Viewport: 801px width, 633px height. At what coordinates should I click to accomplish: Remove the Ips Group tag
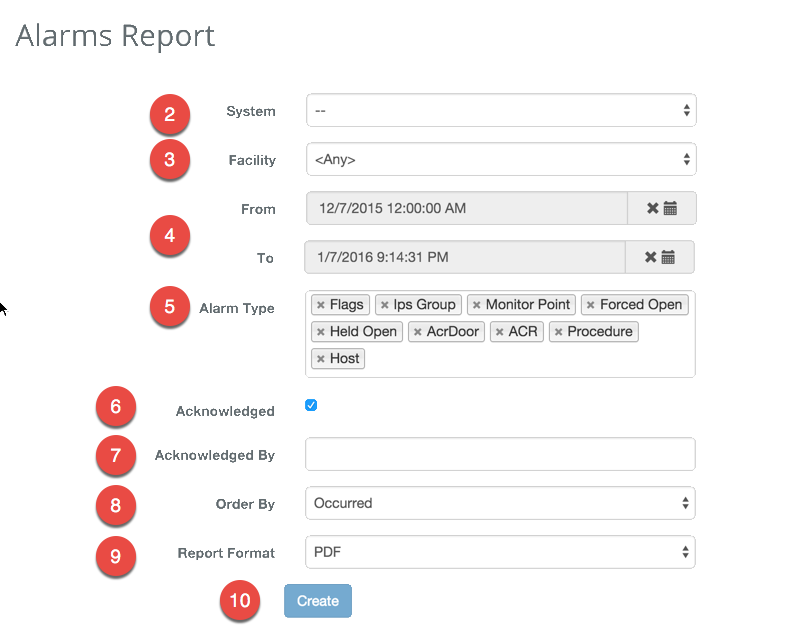tap(384, 305)
